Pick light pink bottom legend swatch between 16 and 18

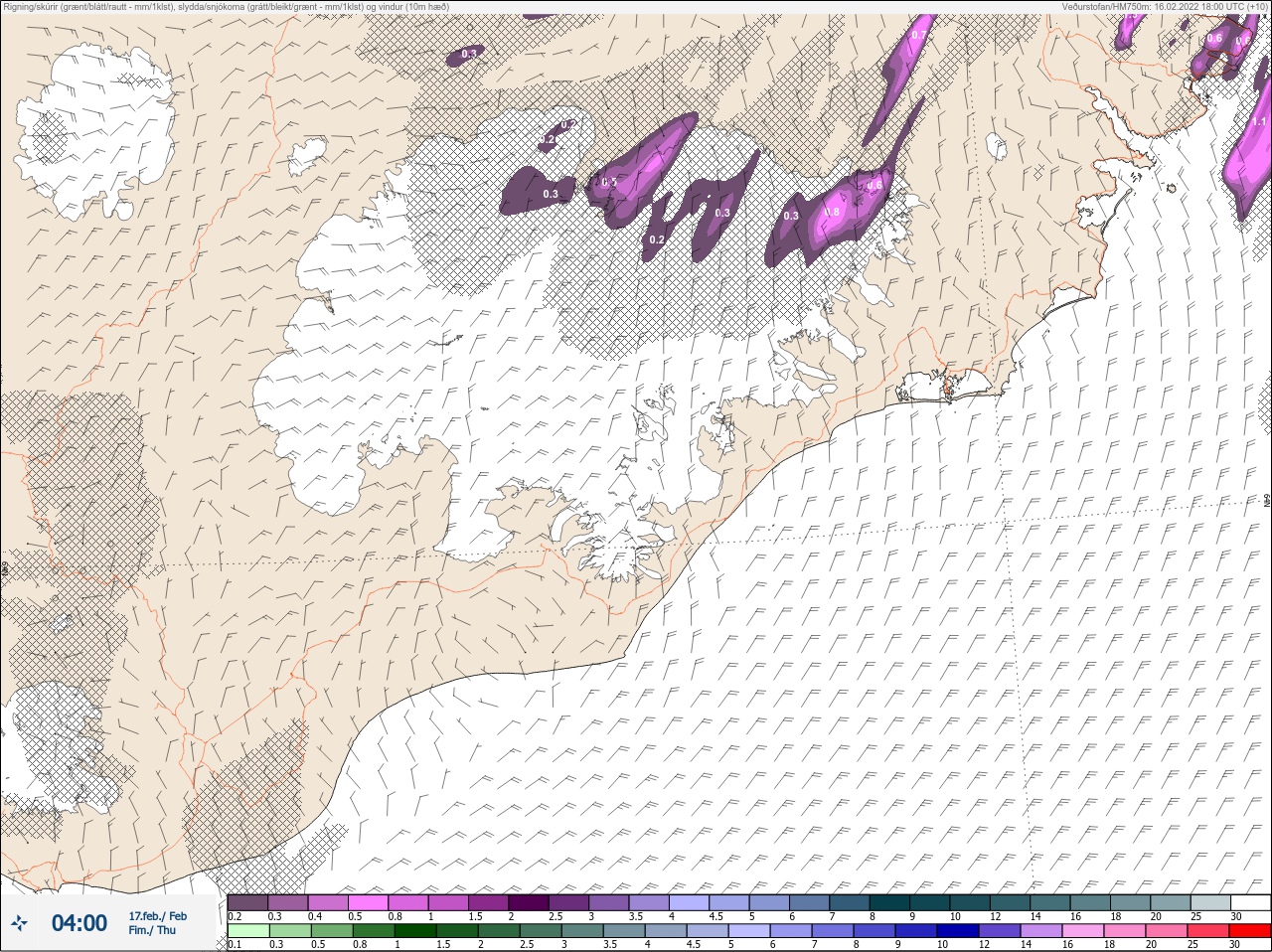pos(1082,931)
